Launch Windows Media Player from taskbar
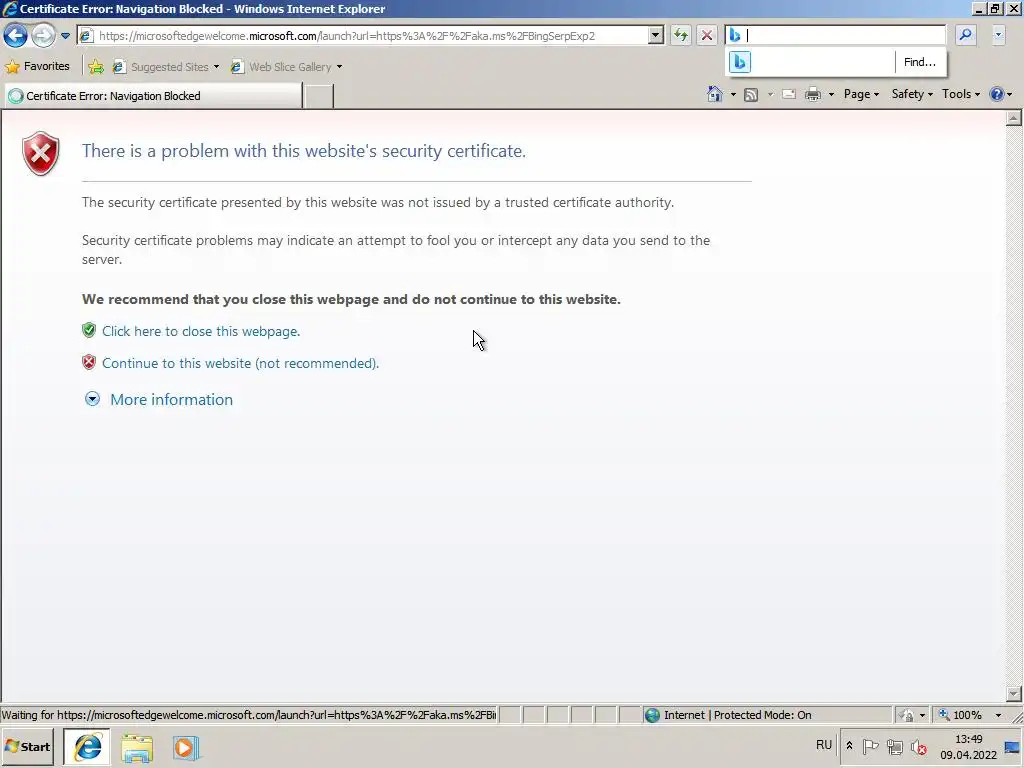 coord(185,748)
